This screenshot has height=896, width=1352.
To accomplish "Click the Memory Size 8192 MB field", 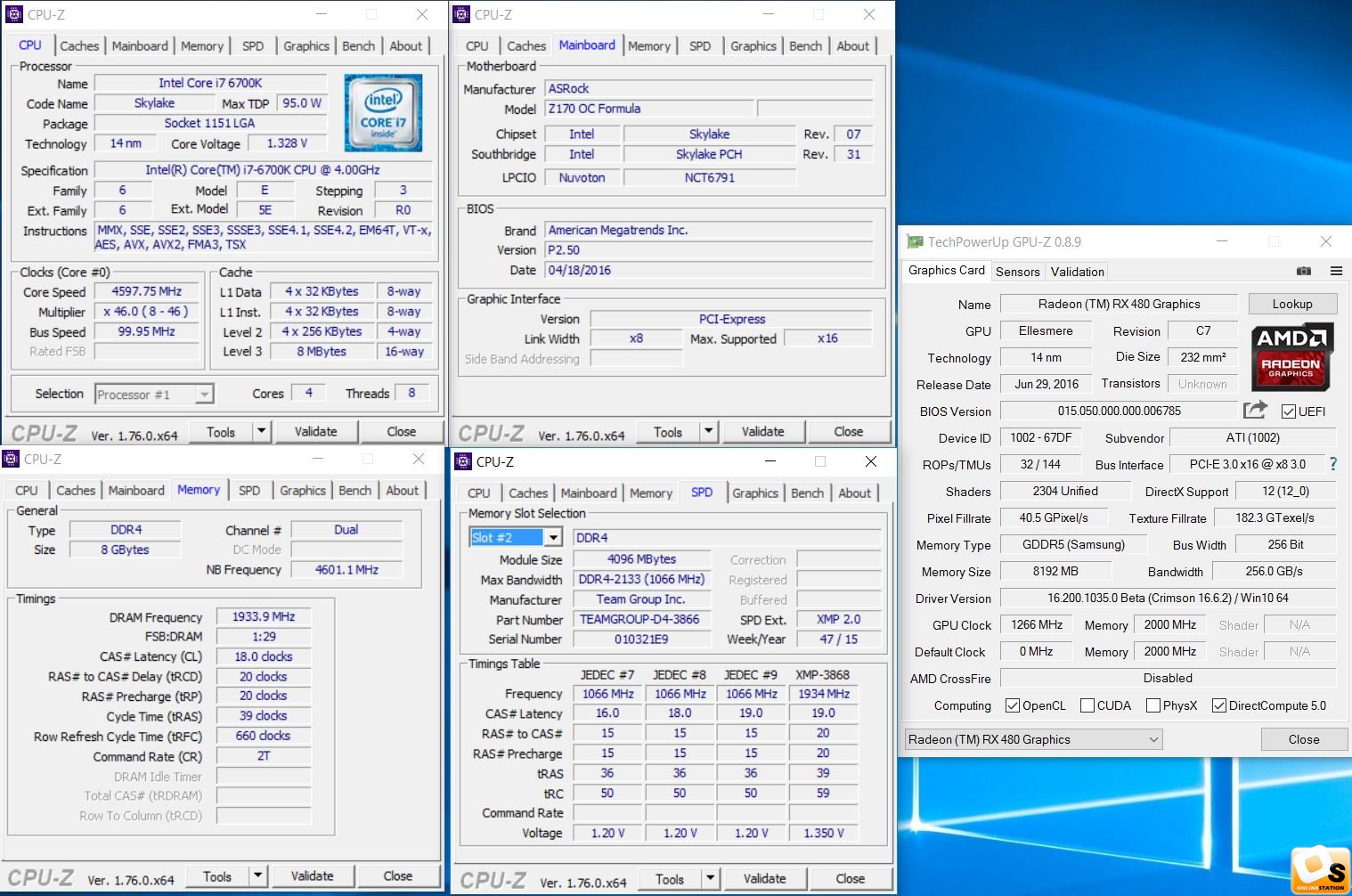I will pyautogui.click(x=1055, y=571).
